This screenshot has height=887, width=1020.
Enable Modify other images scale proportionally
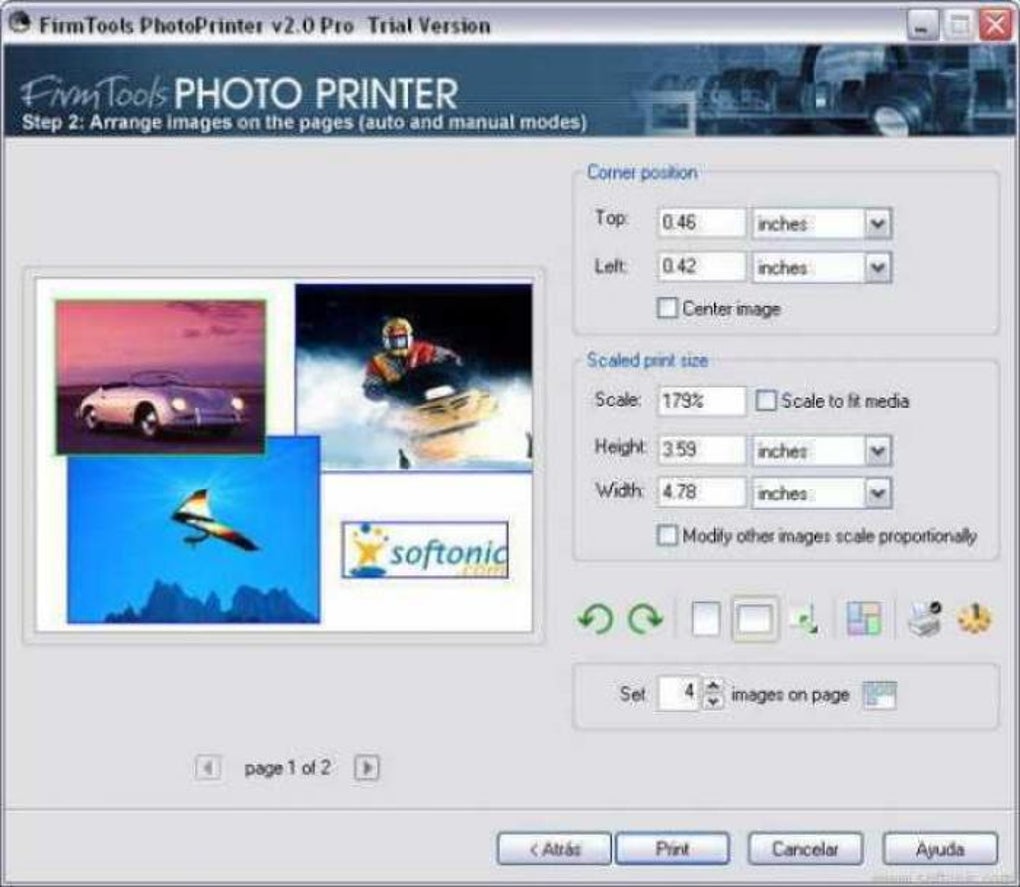[x=668, y=536]
